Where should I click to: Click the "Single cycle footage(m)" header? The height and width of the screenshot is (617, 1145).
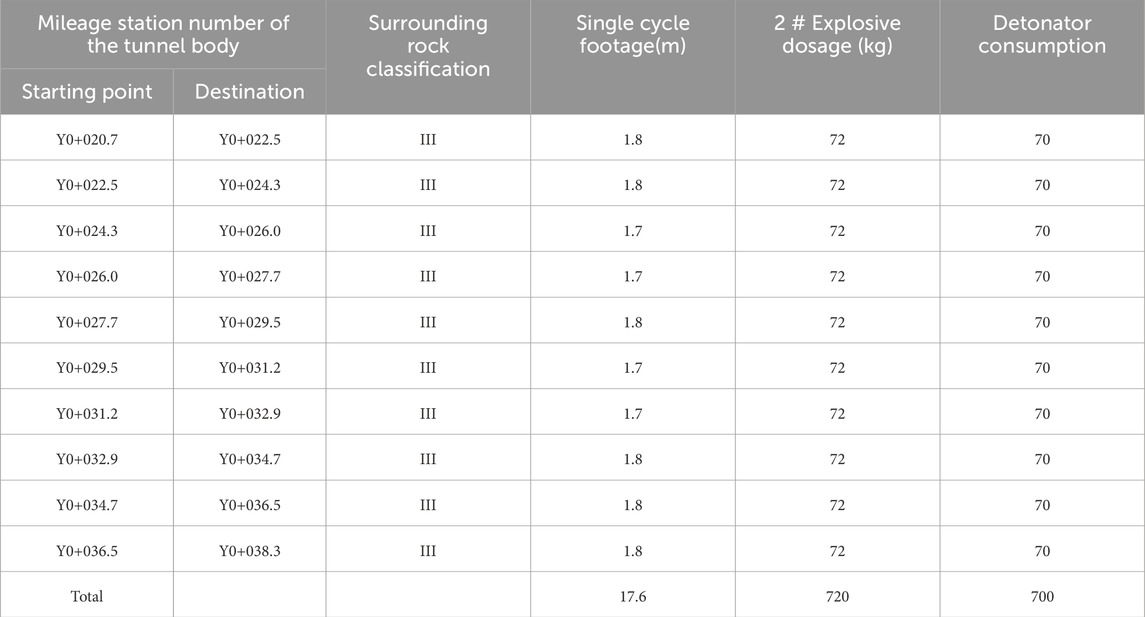(x=632, y=34)
